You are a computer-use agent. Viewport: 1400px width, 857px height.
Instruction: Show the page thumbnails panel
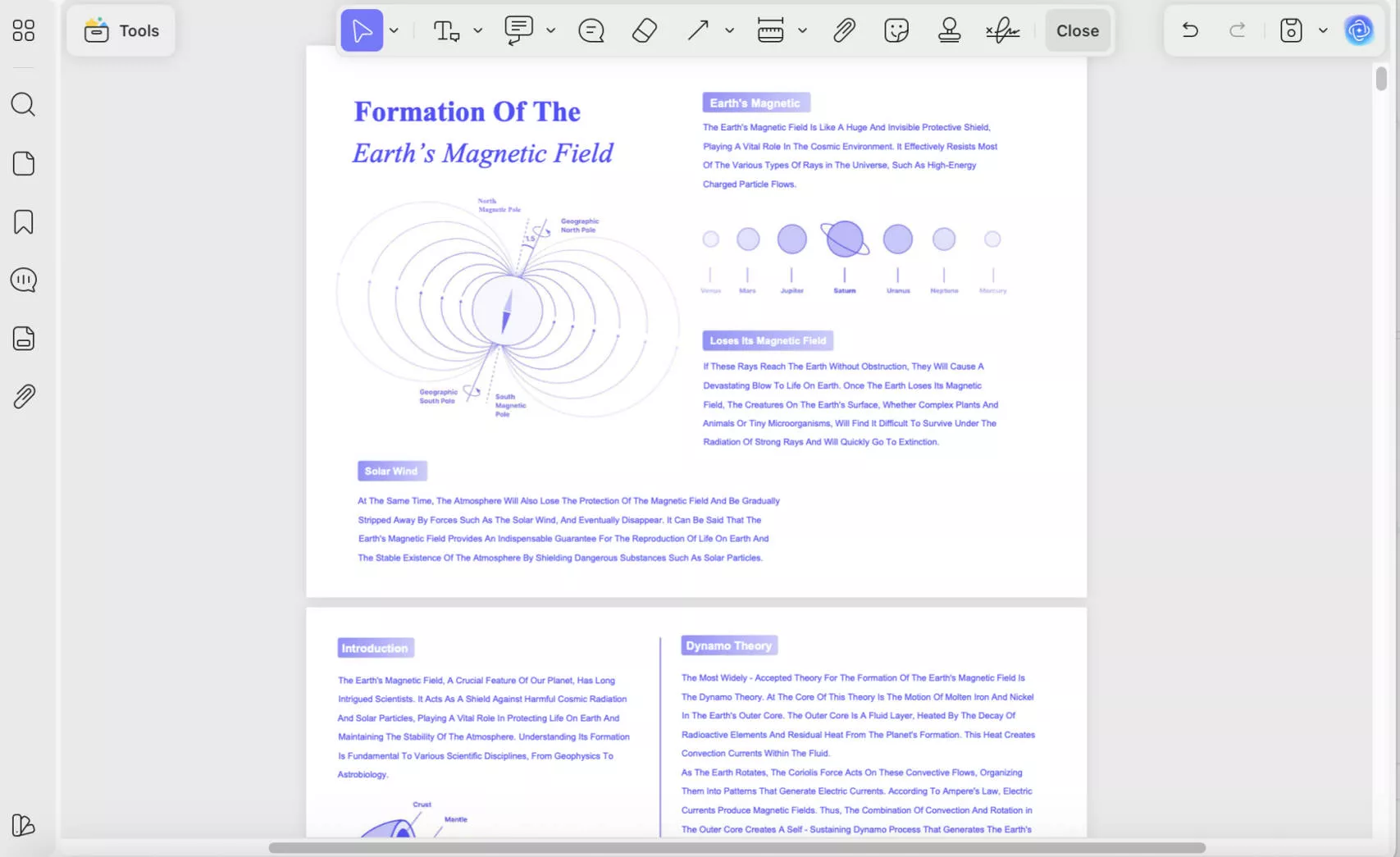point(24,163)
